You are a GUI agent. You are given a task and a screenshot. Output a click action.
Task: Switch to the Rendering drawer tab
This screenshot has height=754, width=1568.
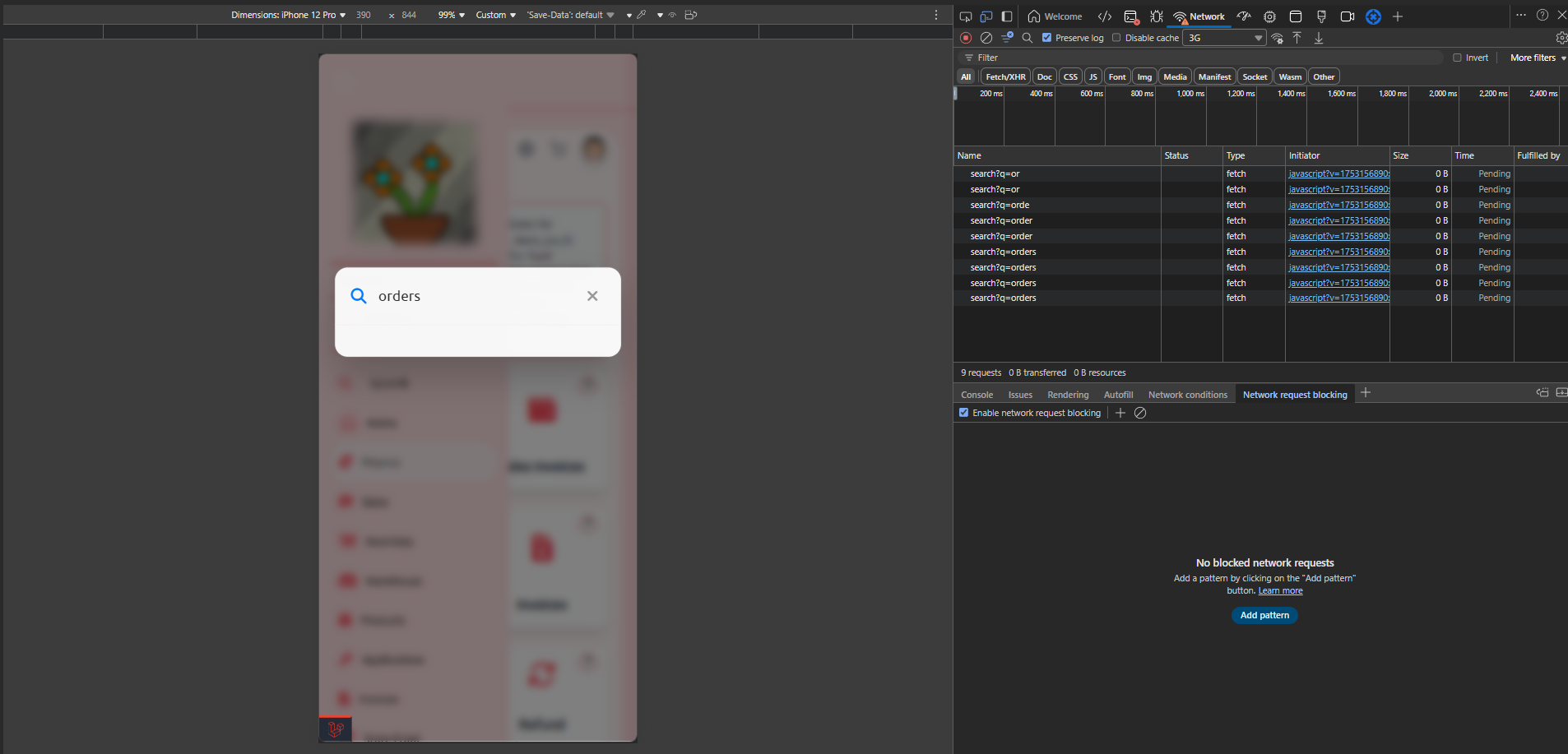1068,395
